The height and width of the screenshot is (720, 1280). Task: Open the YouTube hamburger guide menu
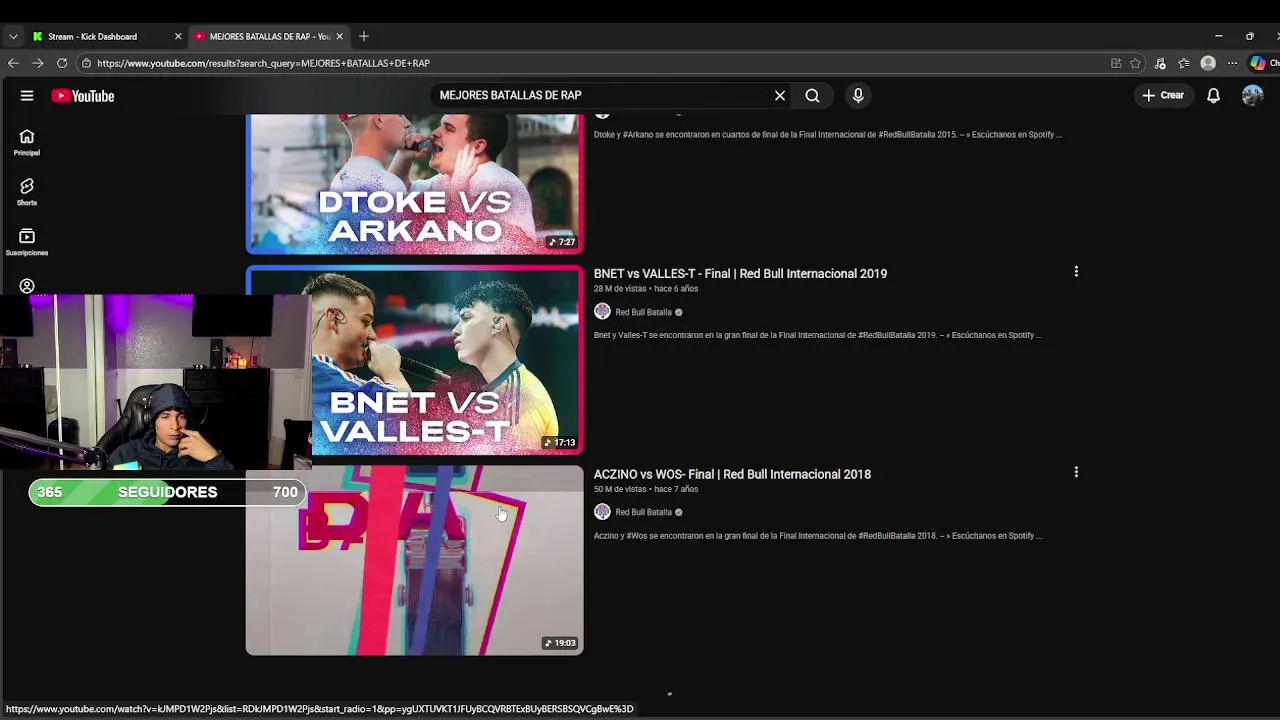[x=27, y=96]
